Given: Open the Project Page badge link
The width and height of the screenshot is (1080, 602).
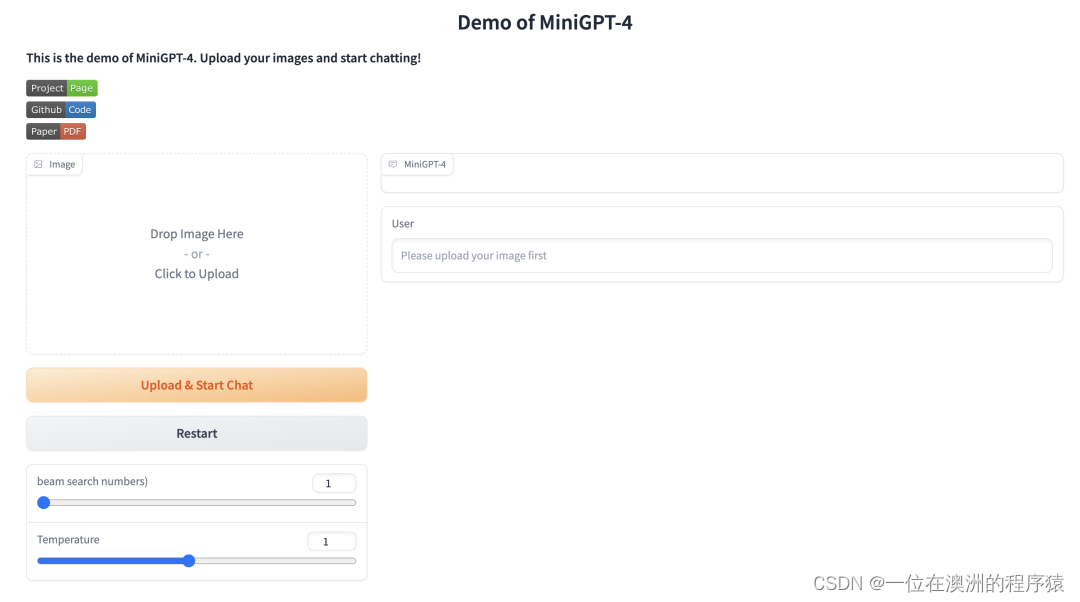Looking at the screenshot, I should tap(62, 88).
